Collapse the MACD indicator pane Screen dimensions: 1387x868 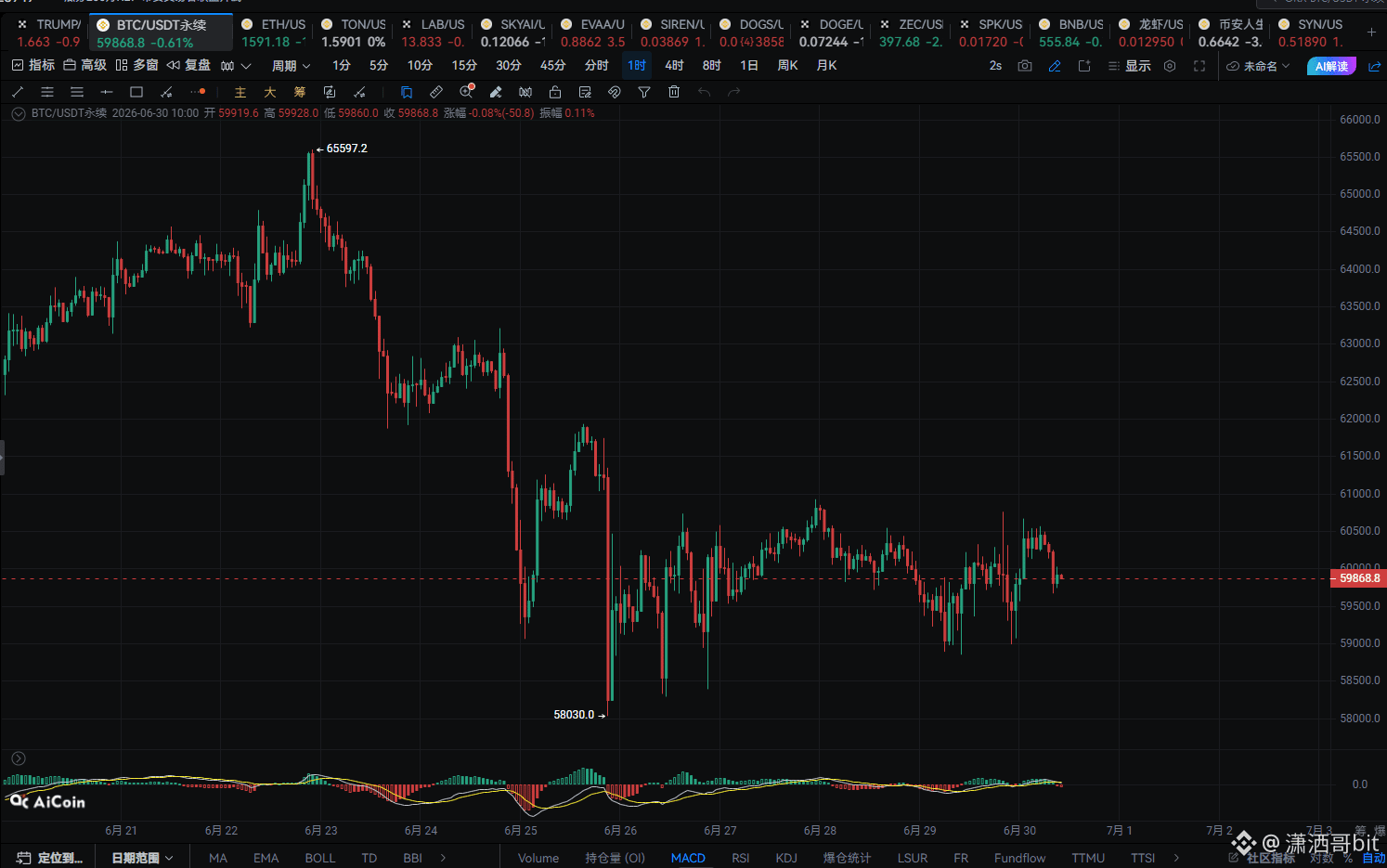click(x=19, y=758)
